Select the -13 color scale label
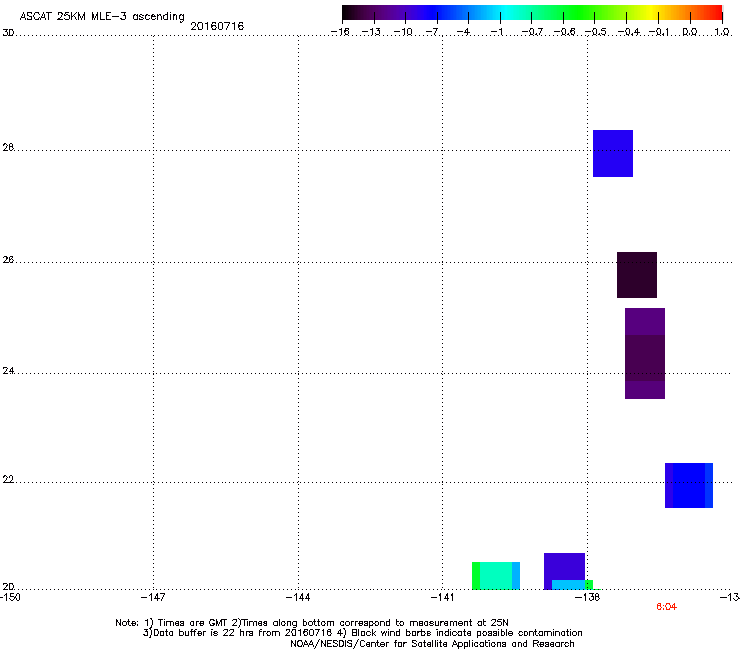 tap(371, 32)
